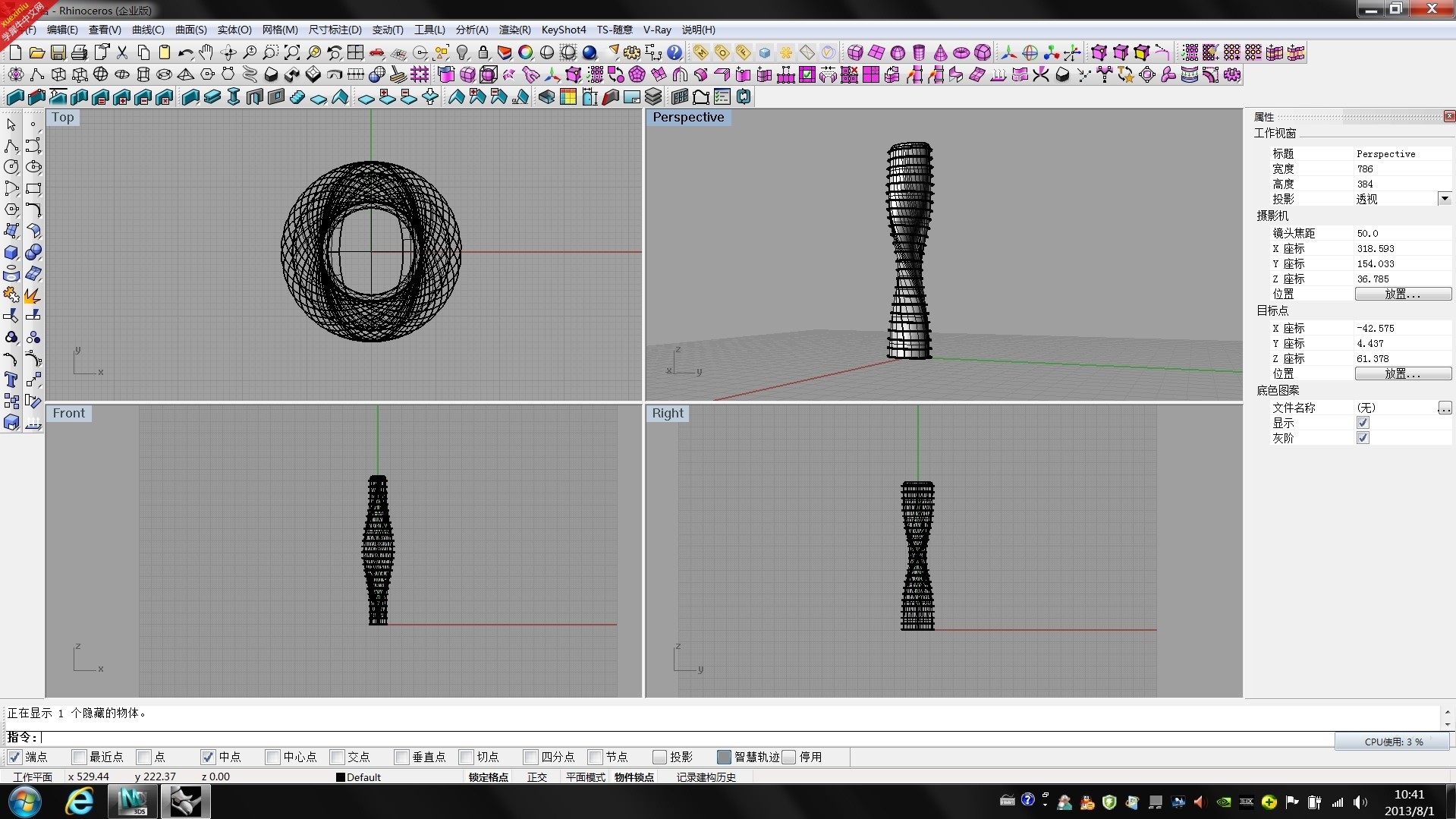This screenshot has height=819, width=1456.
Task: Click the padlock Lock icon
Action: tap(483, 52)
